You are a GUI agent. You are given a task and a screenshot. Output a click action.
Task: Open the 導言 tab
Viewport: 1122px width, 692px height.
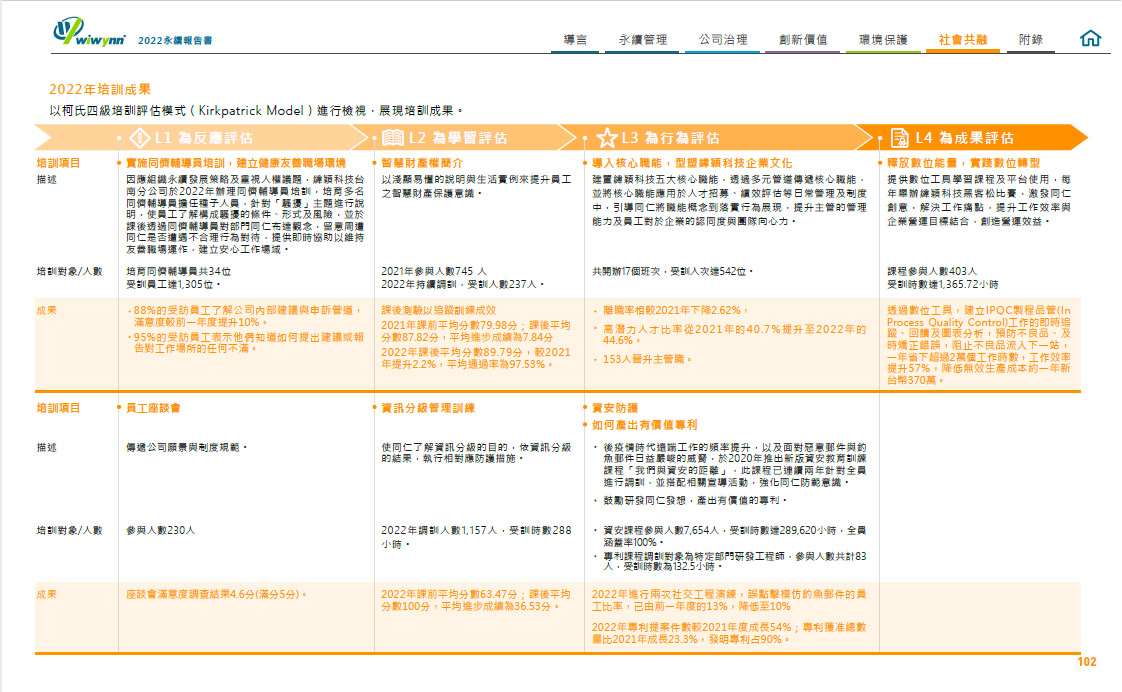click(575, 40)
